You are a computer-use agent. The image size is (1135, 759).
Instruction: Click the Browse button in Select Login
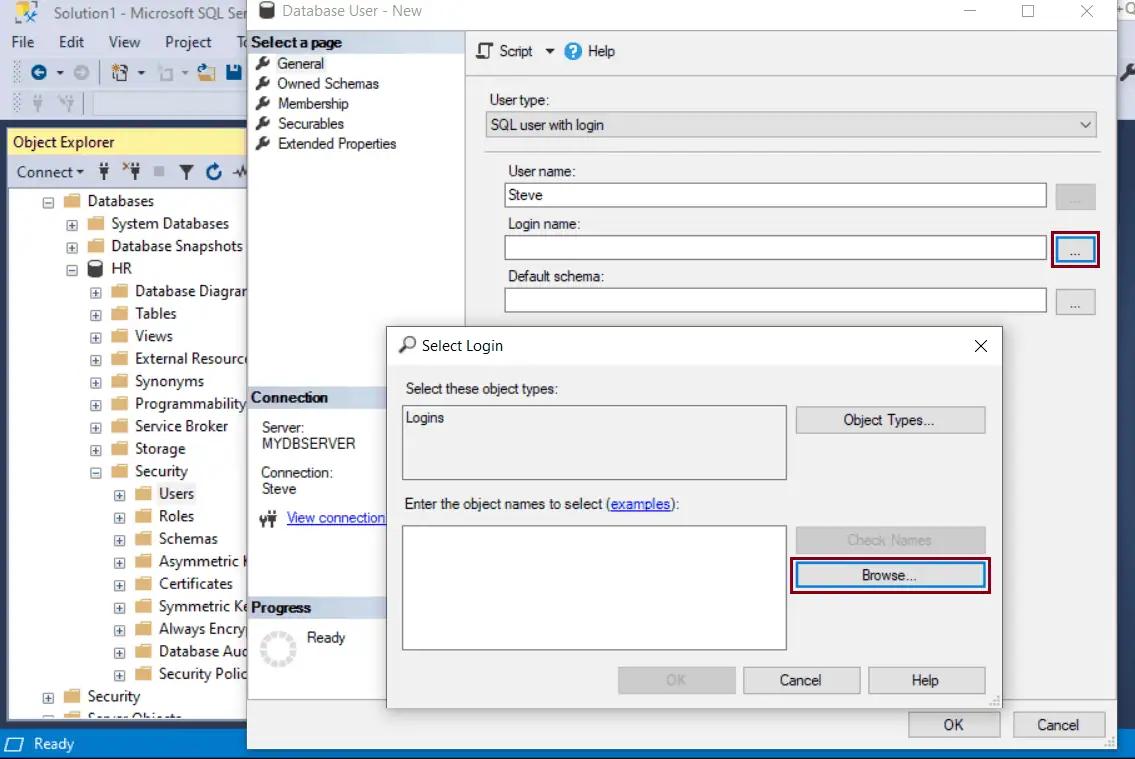coord(889,575)
